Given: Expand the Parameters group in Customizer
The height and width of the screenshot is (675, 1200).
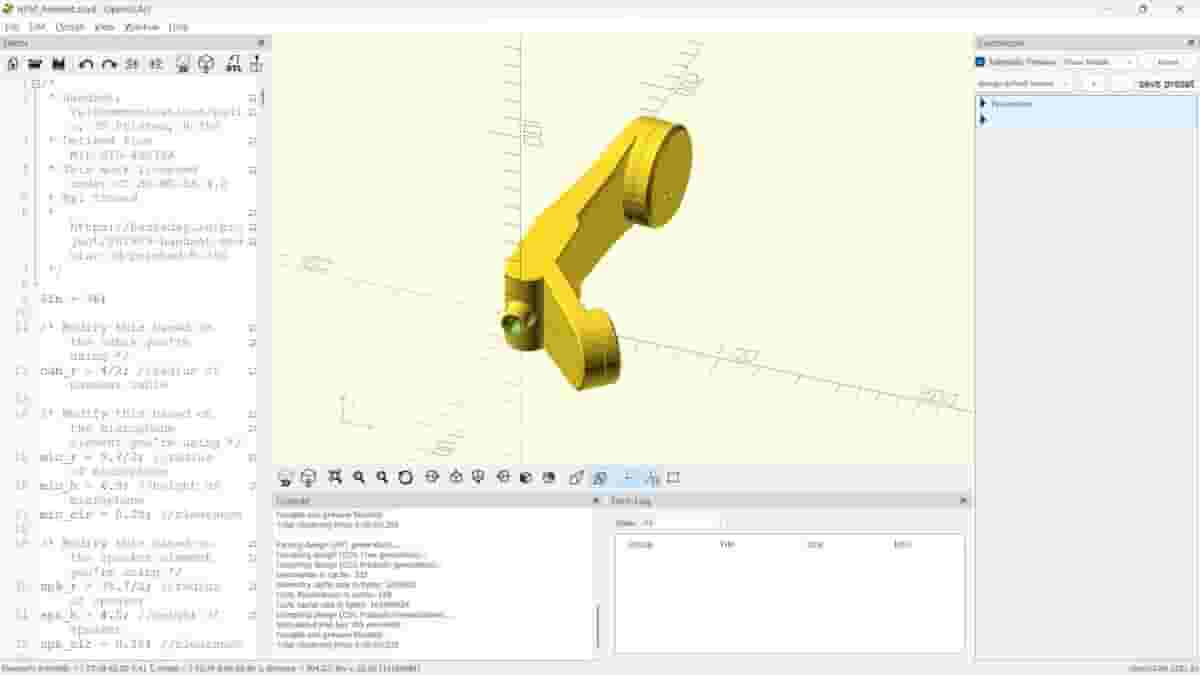Looking at the screenshot, I should [x=983, y=103].
